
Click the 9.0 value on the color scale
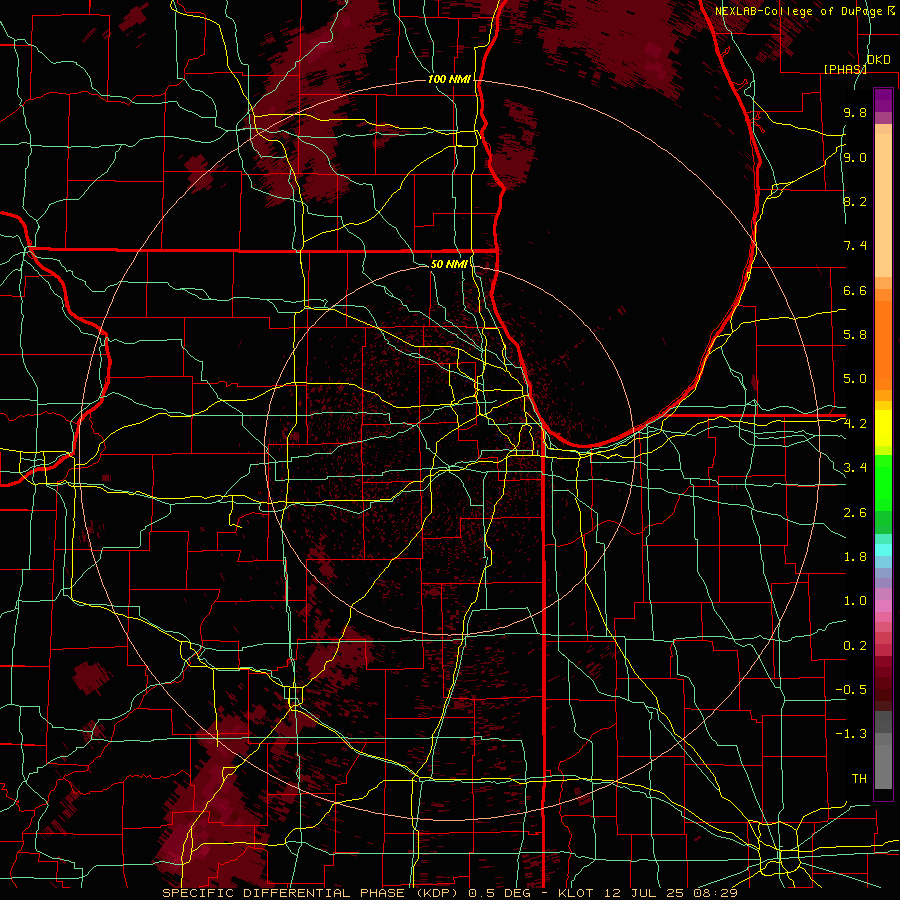(x=855, y=157)
